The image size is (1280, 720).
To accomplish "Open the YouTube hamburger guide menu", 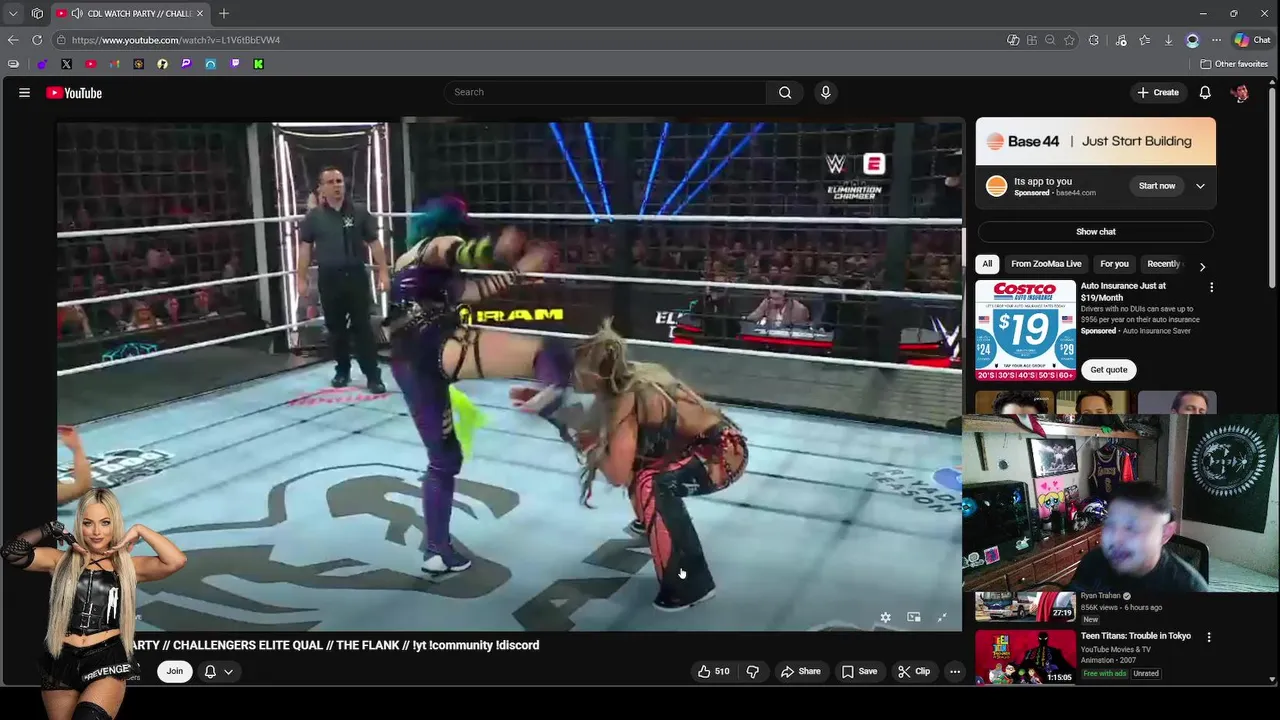I will coord(24,92).
